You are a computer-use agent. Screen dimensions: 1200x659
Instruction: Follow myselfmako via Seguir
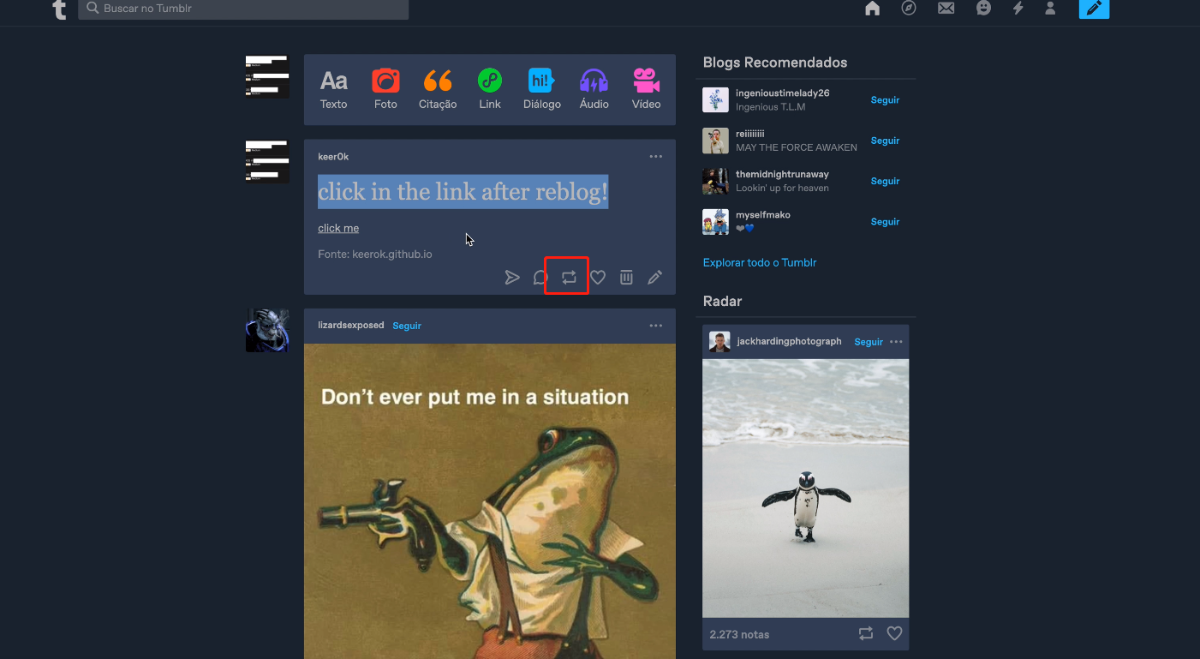pos(885,221)
